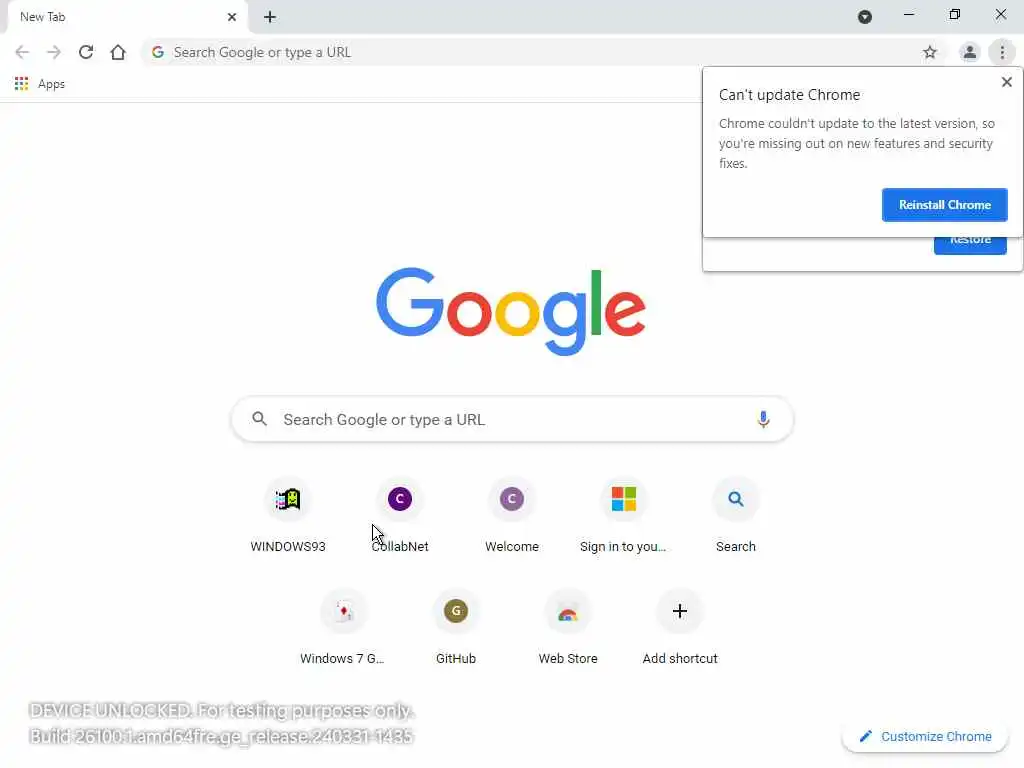Open the Apps grid shortcut
Screen dimensions: 1024x768
40,84
